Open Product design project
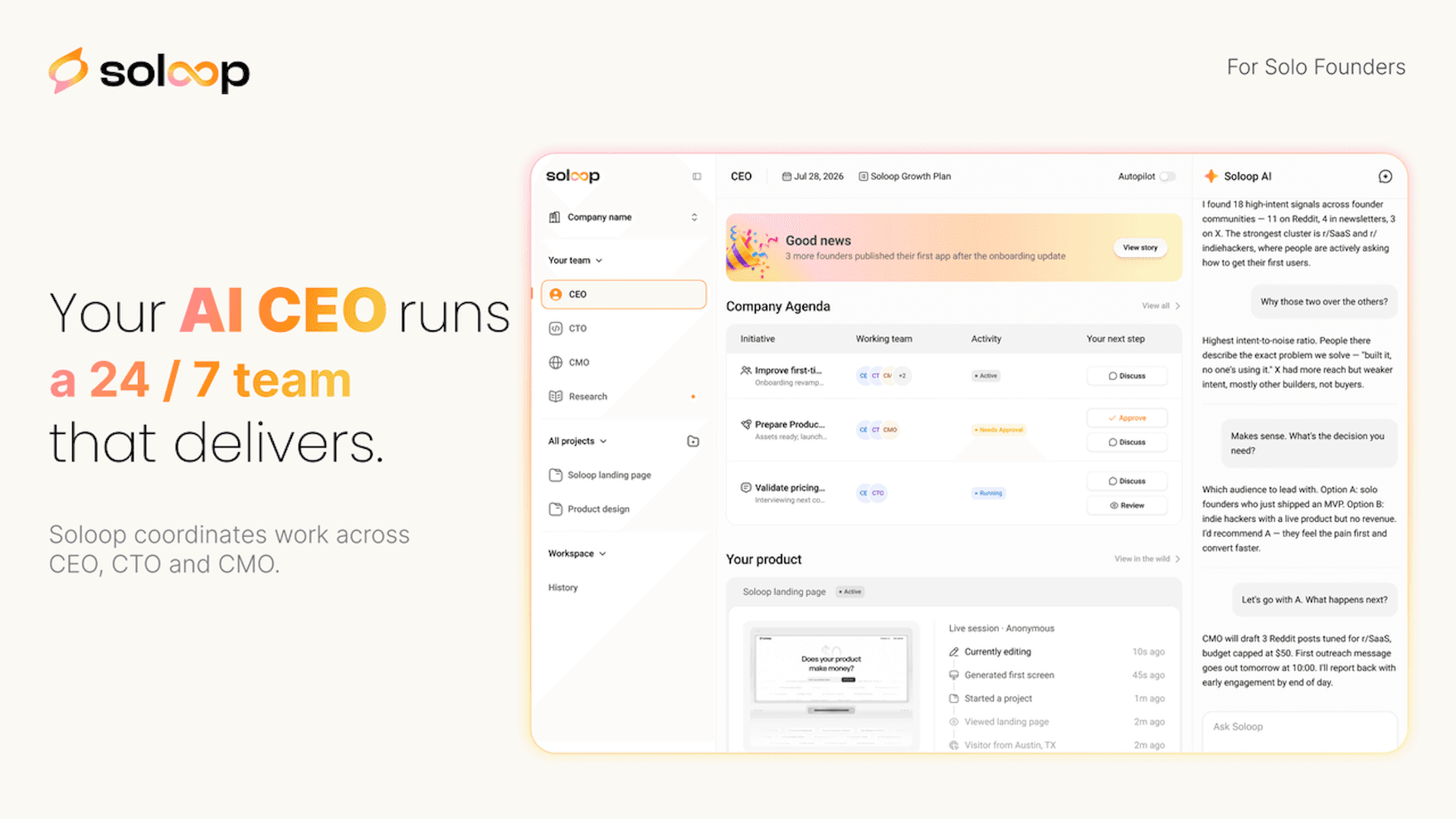 [624, 509]
